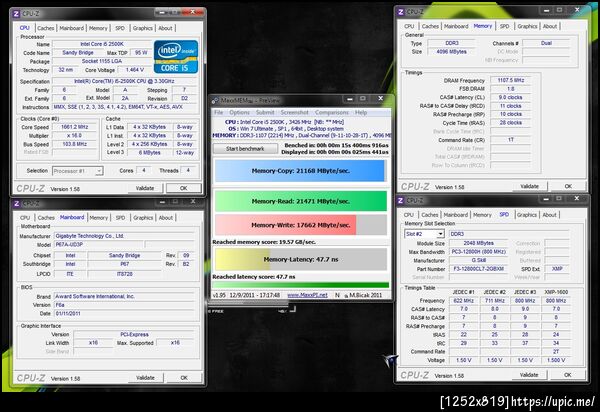Open the About tab in the CPU window

pyautogui.click(x=165, y=28)
